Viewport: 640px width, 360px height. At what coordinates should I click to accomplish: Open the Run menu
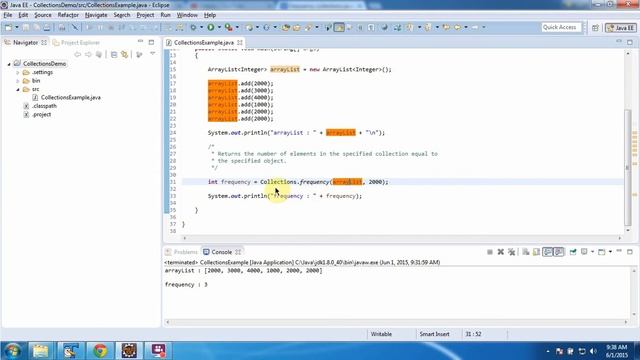click(x=165, y=15)
